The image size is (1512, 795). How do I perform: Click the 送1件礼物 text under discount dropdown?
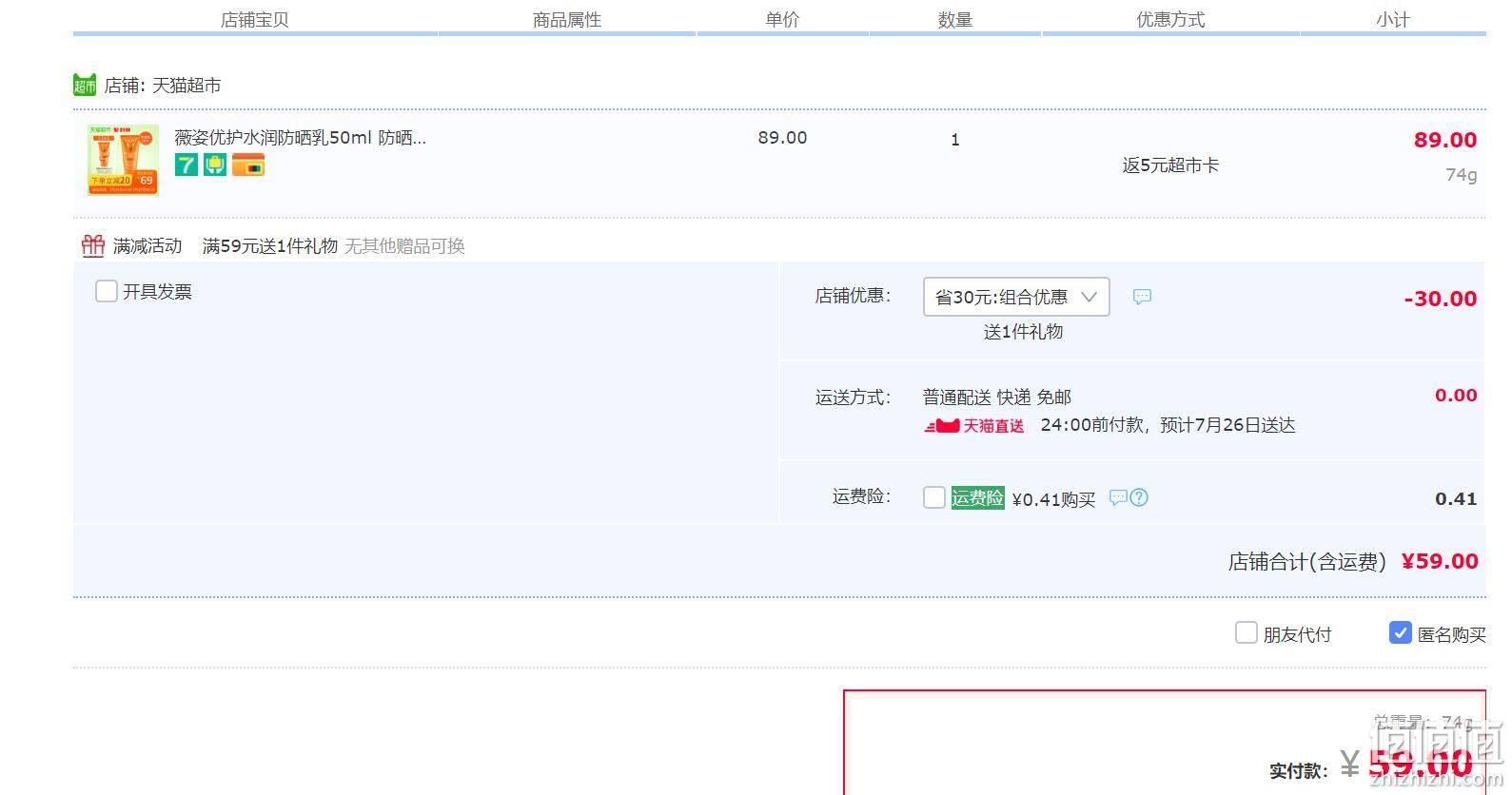click(1023, 332)
